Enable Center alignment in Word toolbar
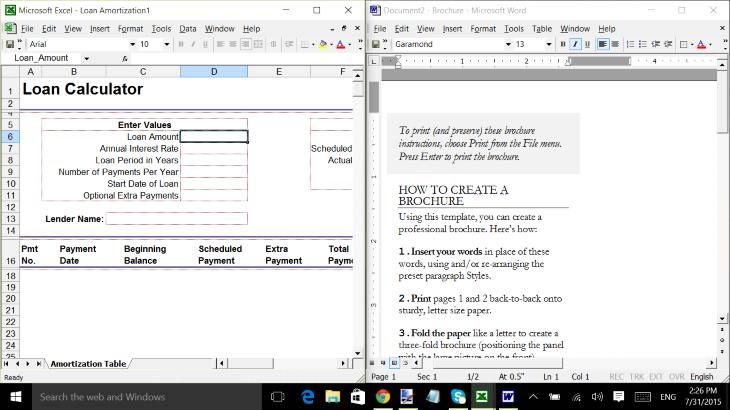 (x=615, y=44)
